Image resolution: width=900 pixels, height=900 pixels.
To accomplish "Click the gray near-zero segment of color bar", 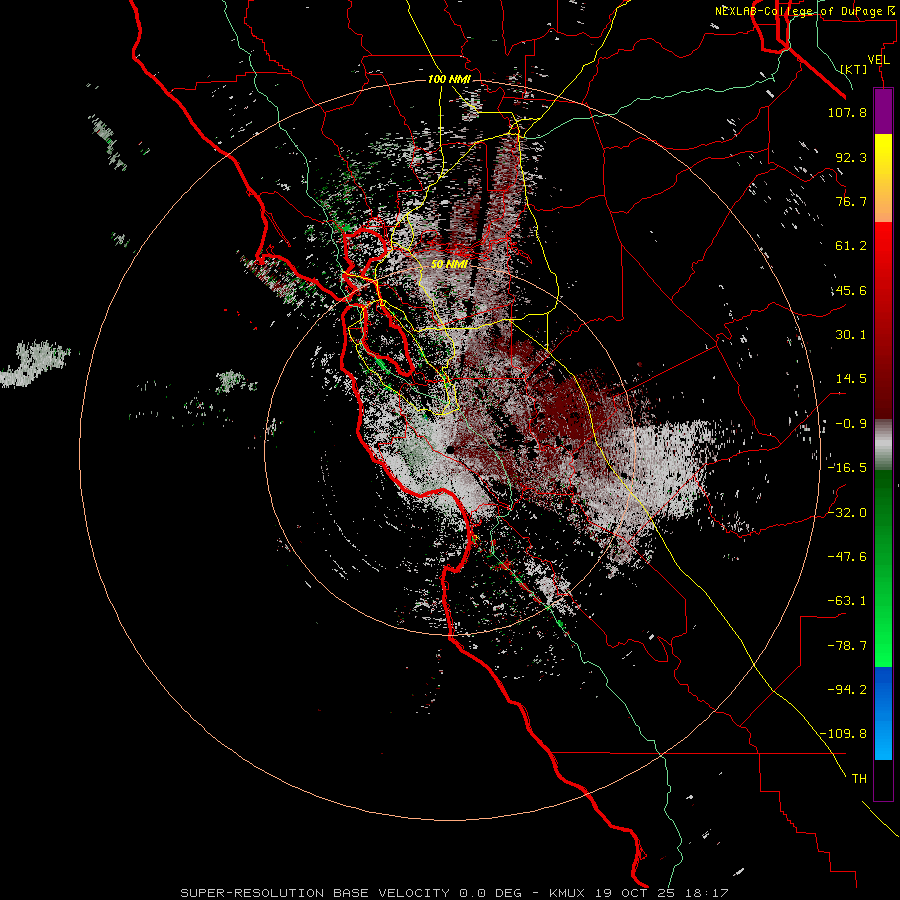I will click(x=883, y=445).
